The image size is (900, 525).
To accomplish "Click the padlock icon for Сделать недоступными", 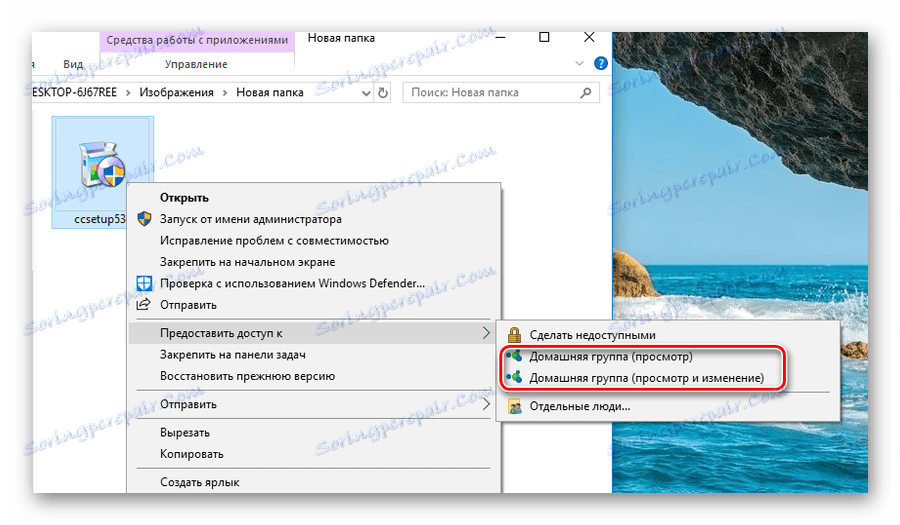I will click(x=514, y=335).
